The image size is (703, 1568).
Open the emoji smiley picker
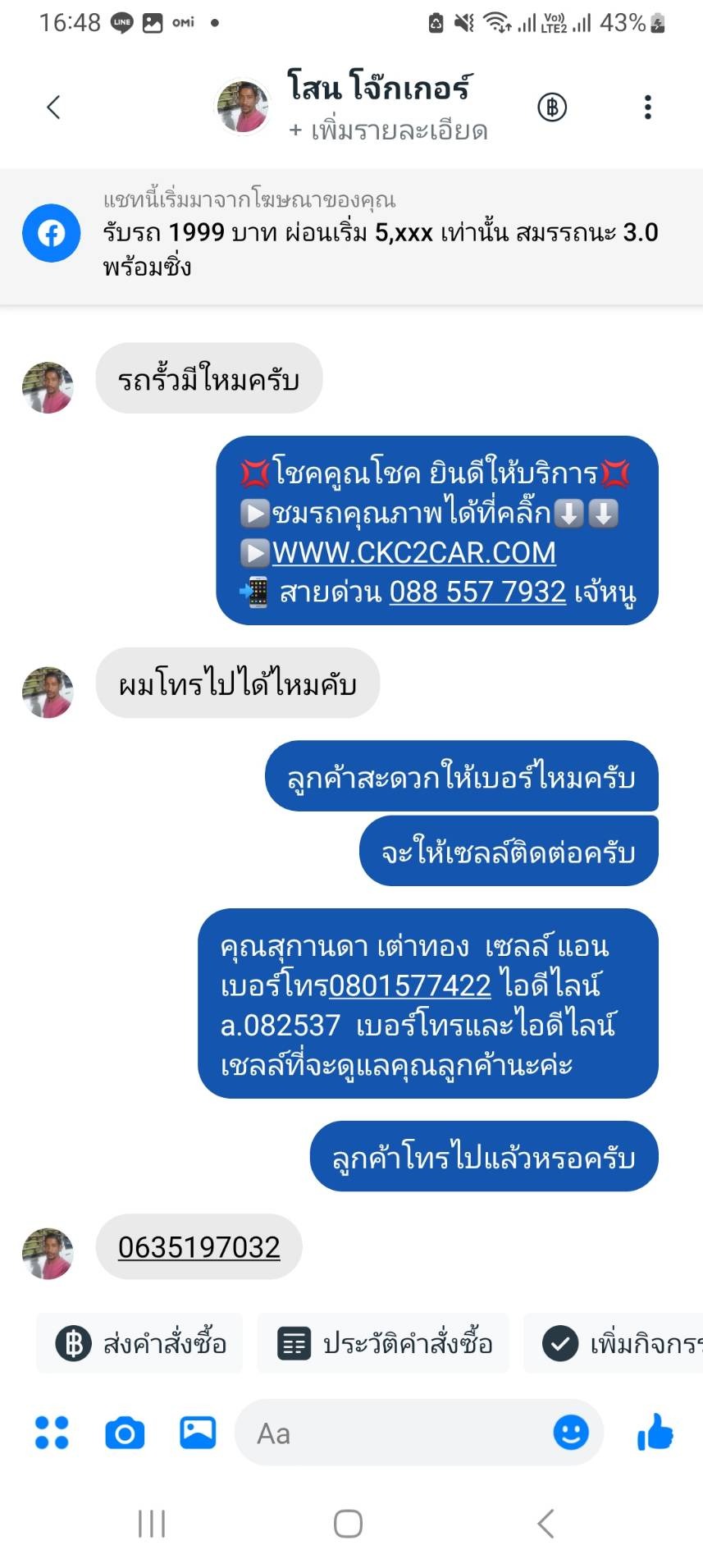click(x=571, y=1433)
